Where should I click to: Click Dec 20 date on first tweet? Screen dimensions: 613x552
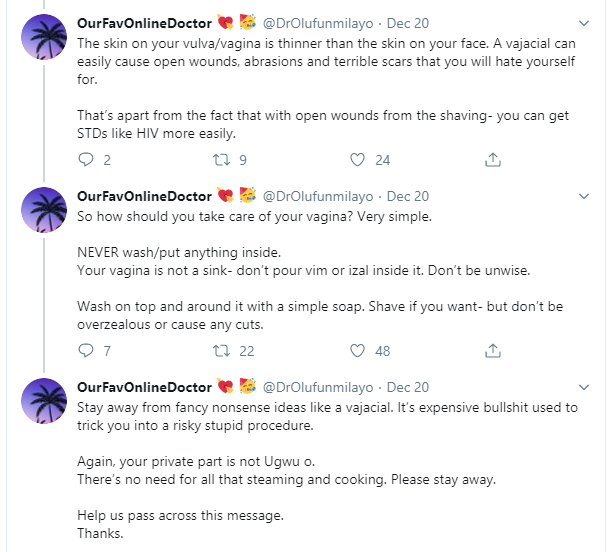click(x=407, y=23)
